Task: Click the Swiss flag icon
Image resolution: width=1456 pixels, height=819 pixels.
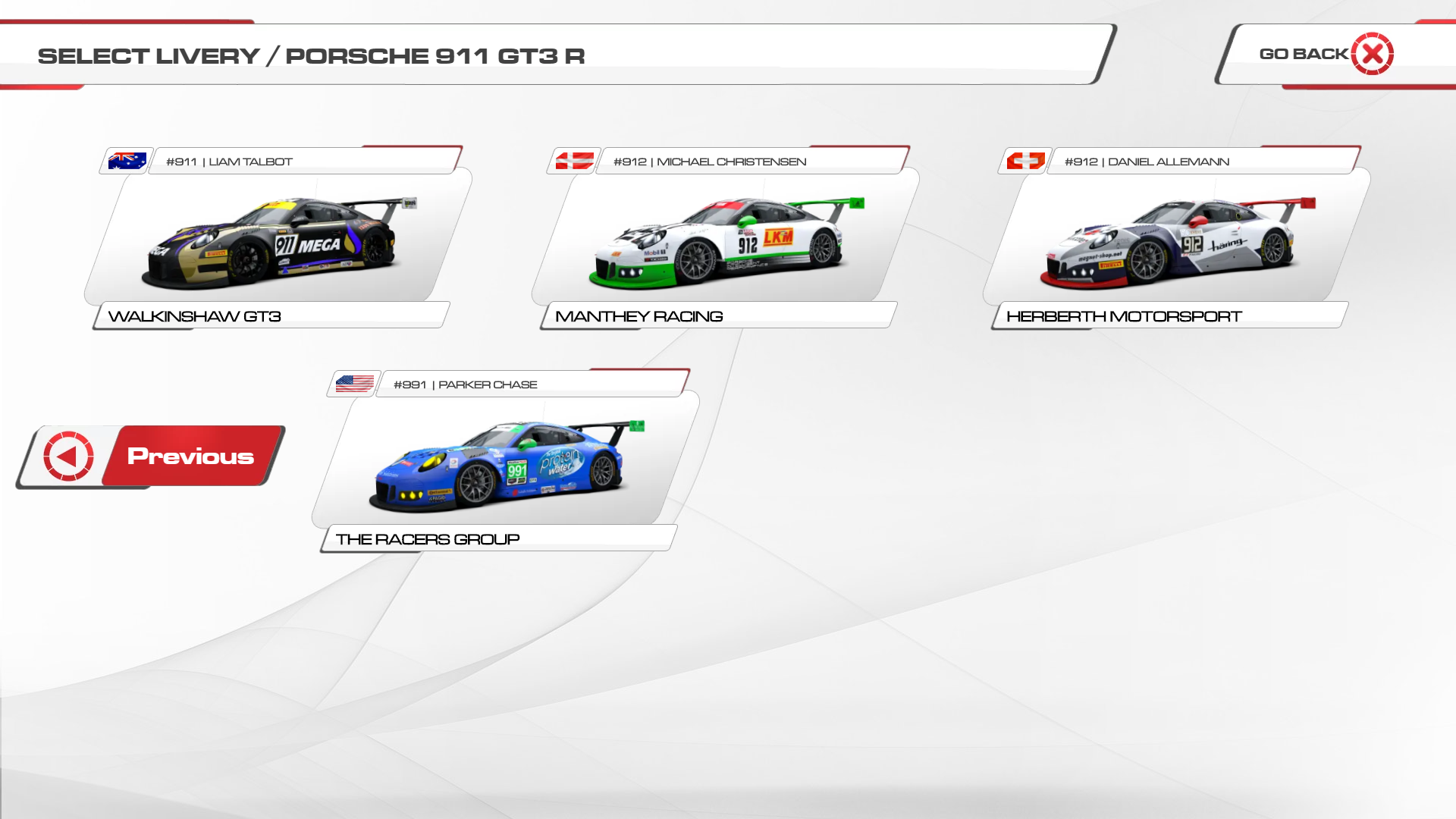Action: pos(1025,161)
